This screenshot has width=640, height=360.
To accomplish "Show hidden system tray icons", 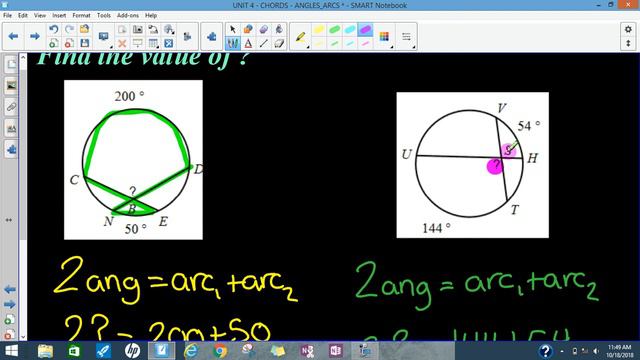I will tap(562, 351).
